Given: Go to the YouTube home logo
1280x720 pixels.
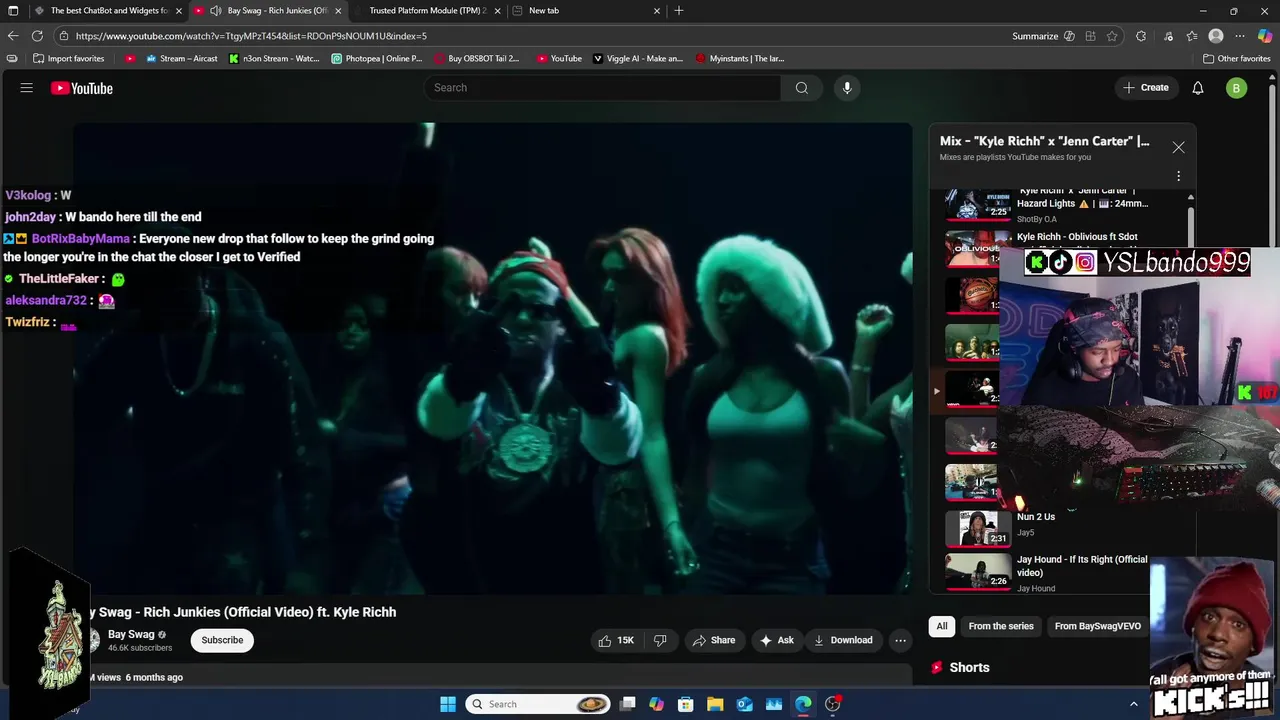Looking at the screenshot, I should click(x=82, y=88).
